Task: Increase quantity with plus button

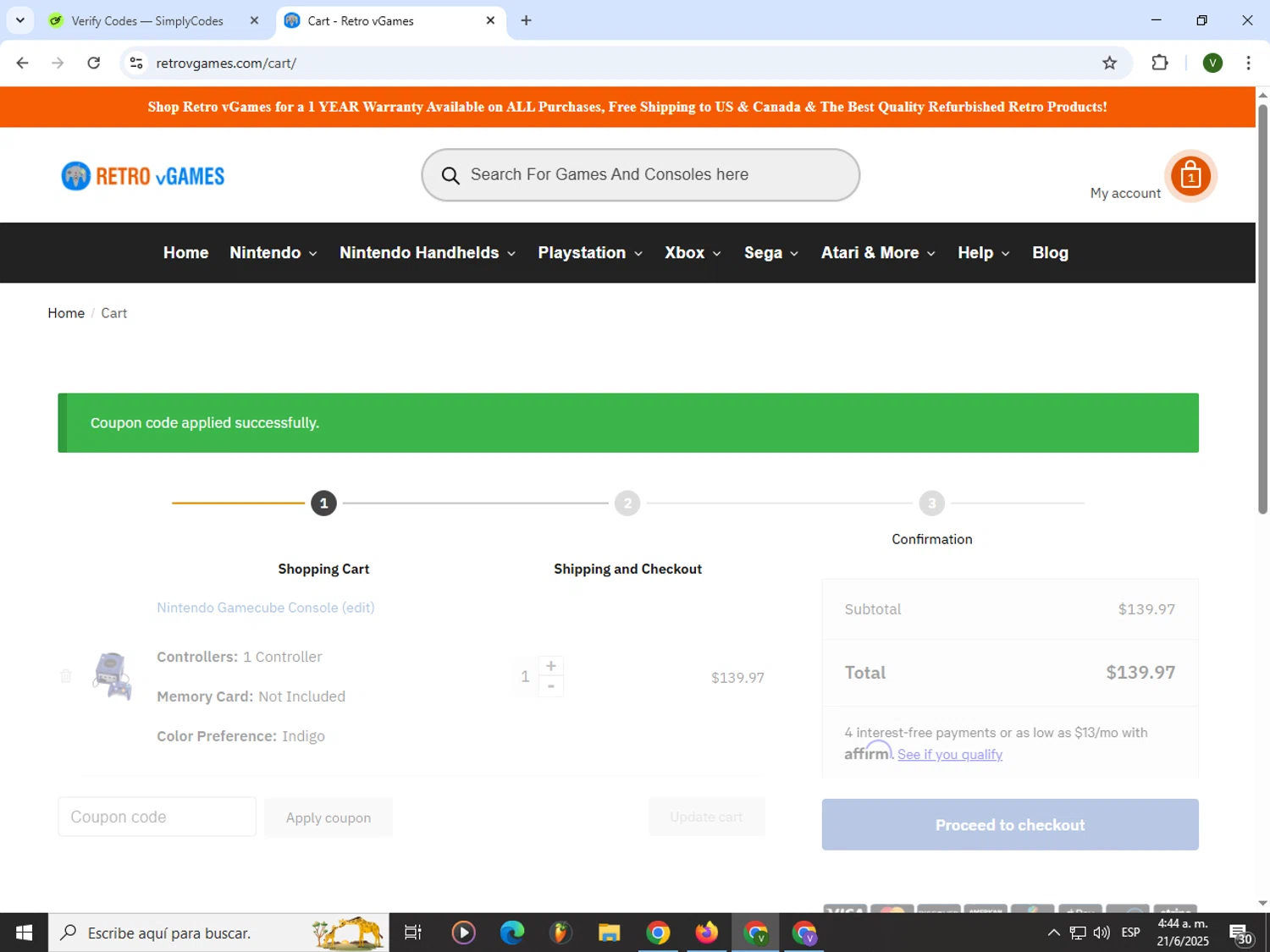Action: tap(551, 666)
